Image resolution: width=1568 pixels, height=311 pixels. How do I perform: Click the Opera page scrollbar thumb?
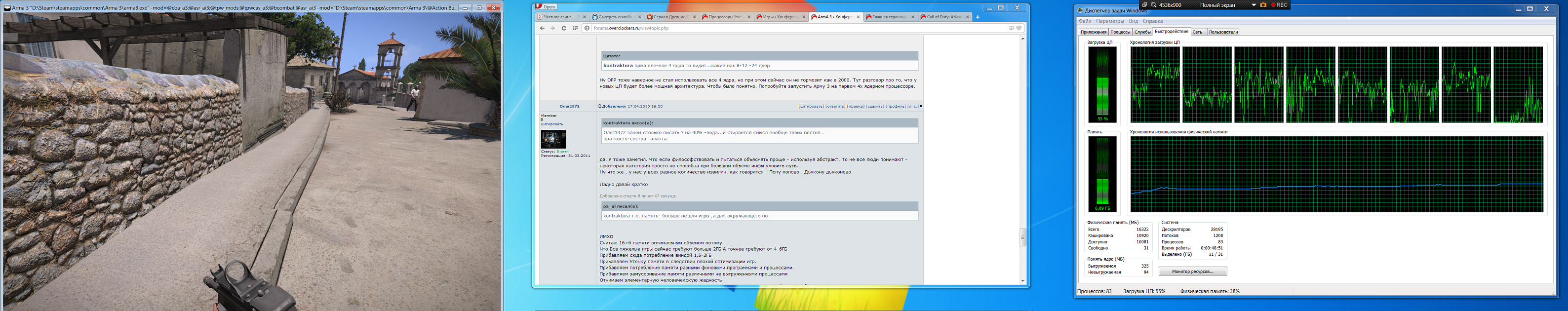[1022, 237]
